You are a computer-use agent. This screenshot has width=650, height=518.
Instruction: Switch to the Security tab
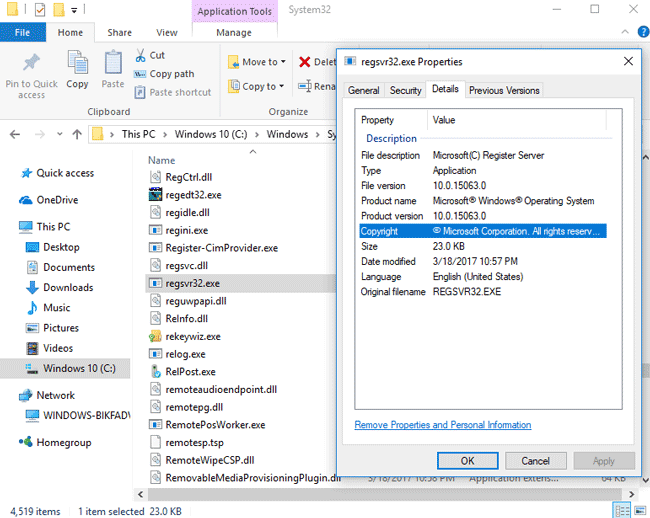click(405, 90)
